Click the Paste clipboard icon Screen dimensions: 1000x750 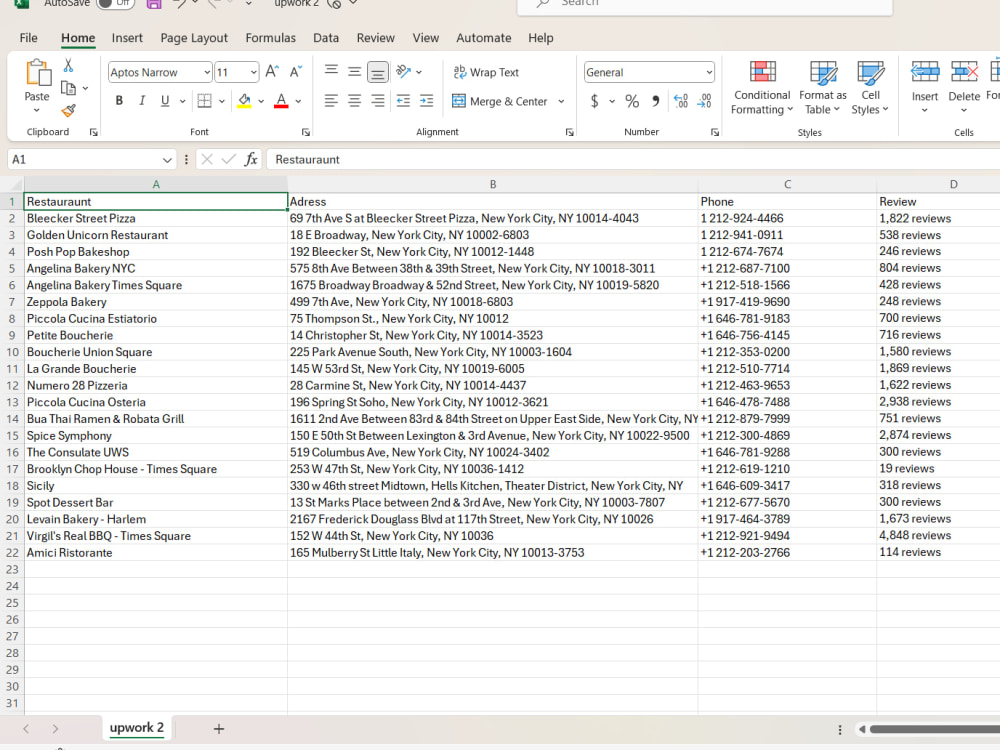tap(37, 73)
